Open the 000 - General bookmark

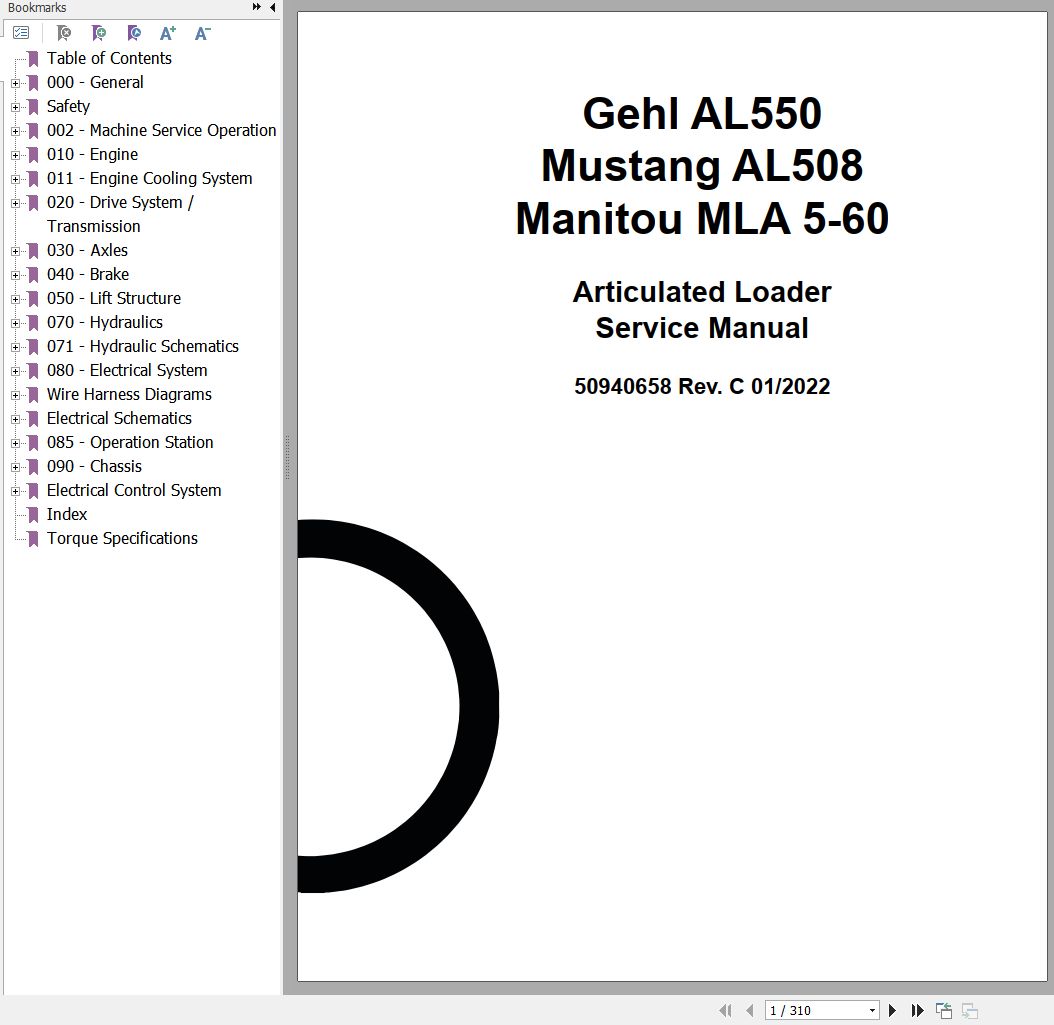pyautogui.click(x=95, y=83)
